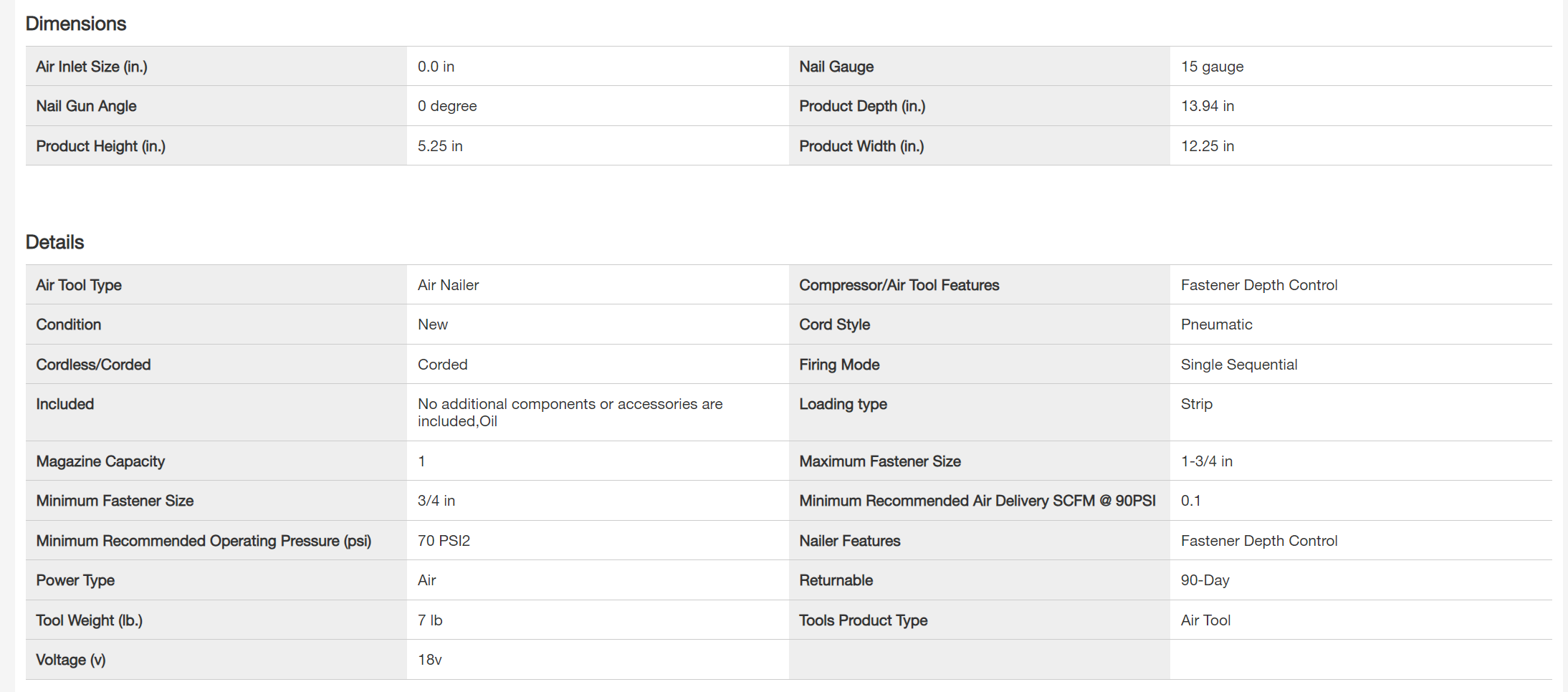Viewport: 1568px width, 692px height.
Task: Click the Details section heading
Action: (55, 242)
